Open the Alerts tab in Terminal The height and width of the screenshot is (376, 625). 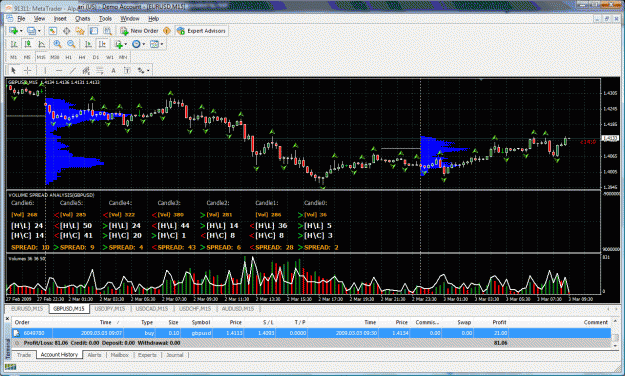point(94,355)
